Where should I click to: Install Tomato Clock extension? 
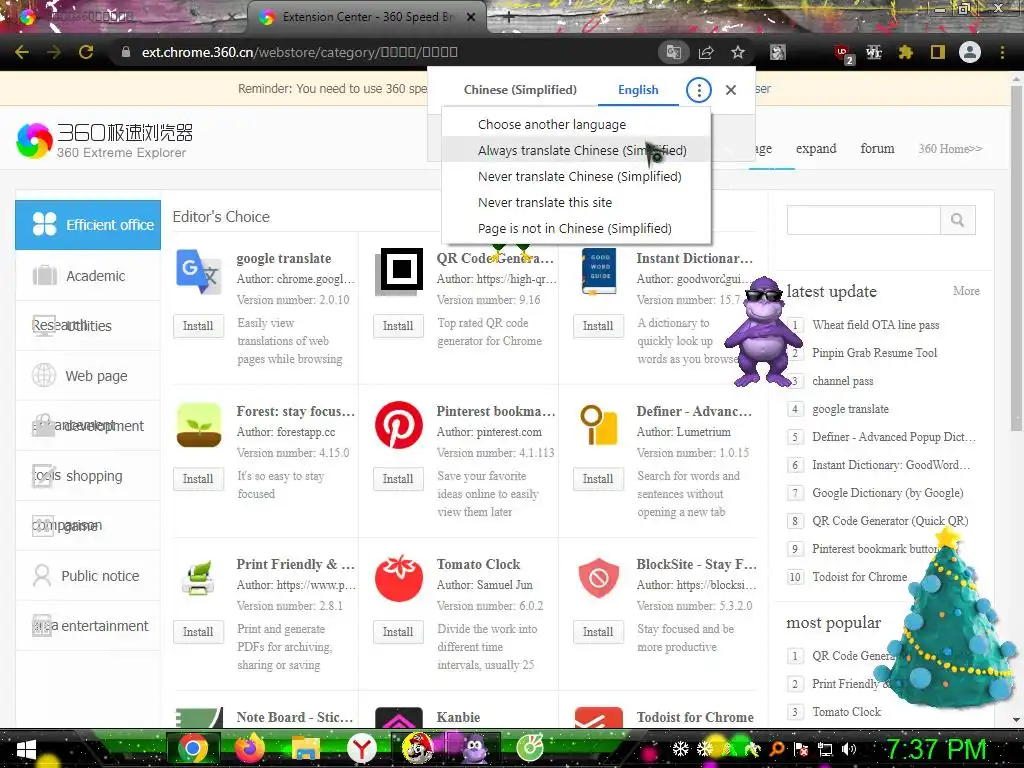click(x=398, y=632)
